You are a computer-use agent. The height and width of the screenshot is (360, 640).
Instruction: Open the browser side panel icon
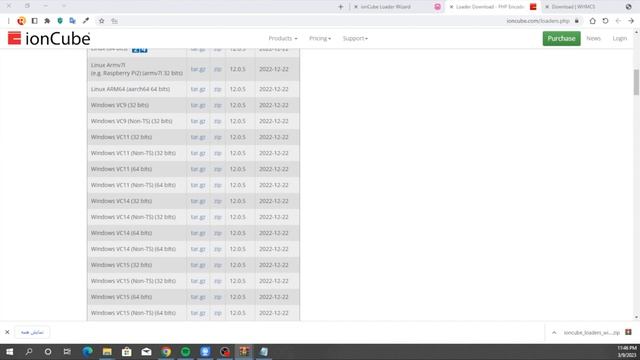click(34, 21)
